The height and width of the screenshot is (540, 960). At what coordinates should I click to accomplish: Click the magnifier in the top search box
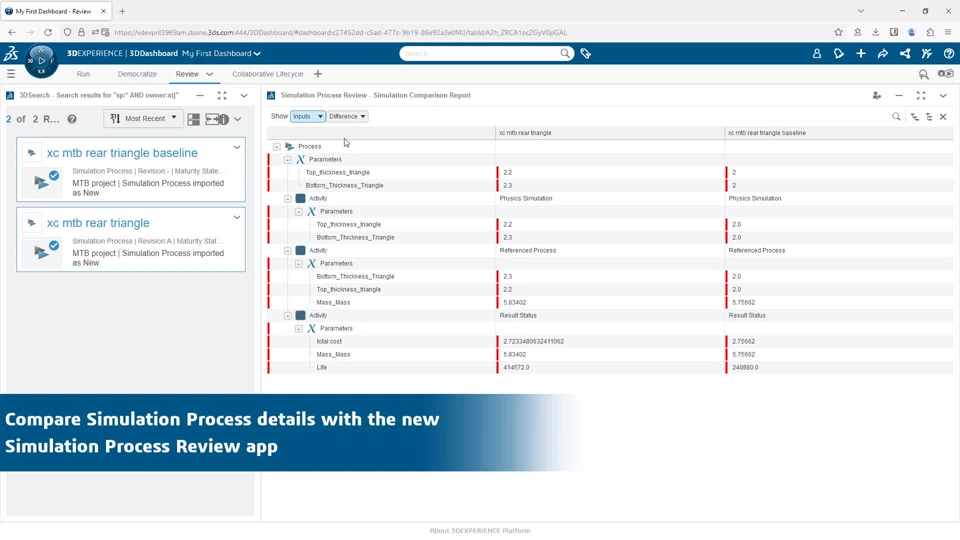tap(564, 53)
